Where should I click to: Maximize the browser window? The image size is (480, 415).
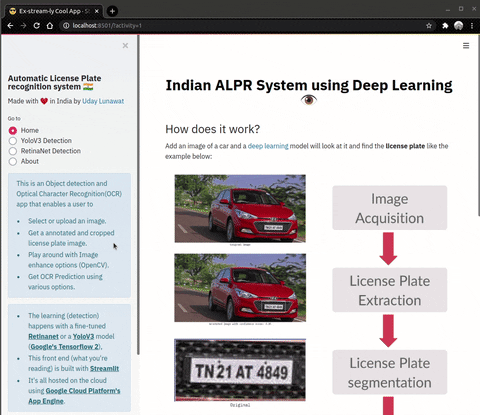click(461, 9)
